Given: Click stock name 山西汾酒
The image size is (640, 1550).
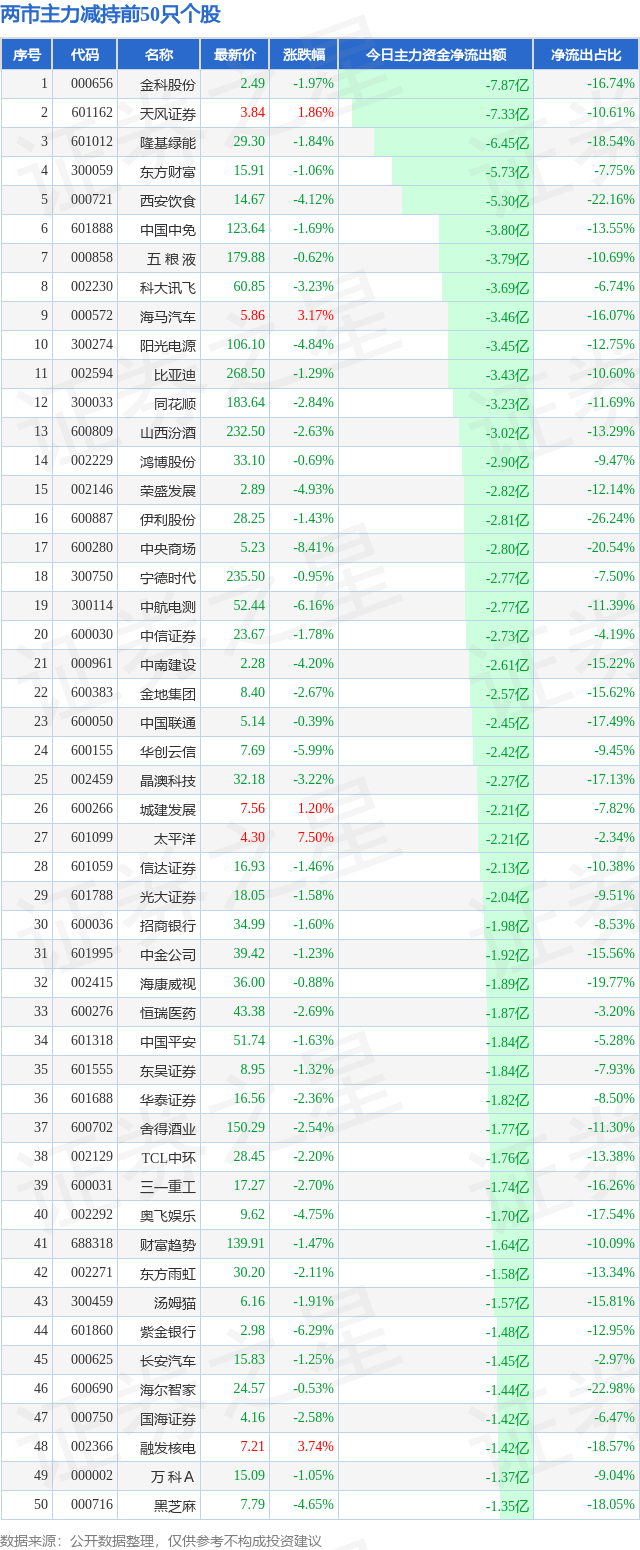Looking at the screenshot, I should click(168, 433).
